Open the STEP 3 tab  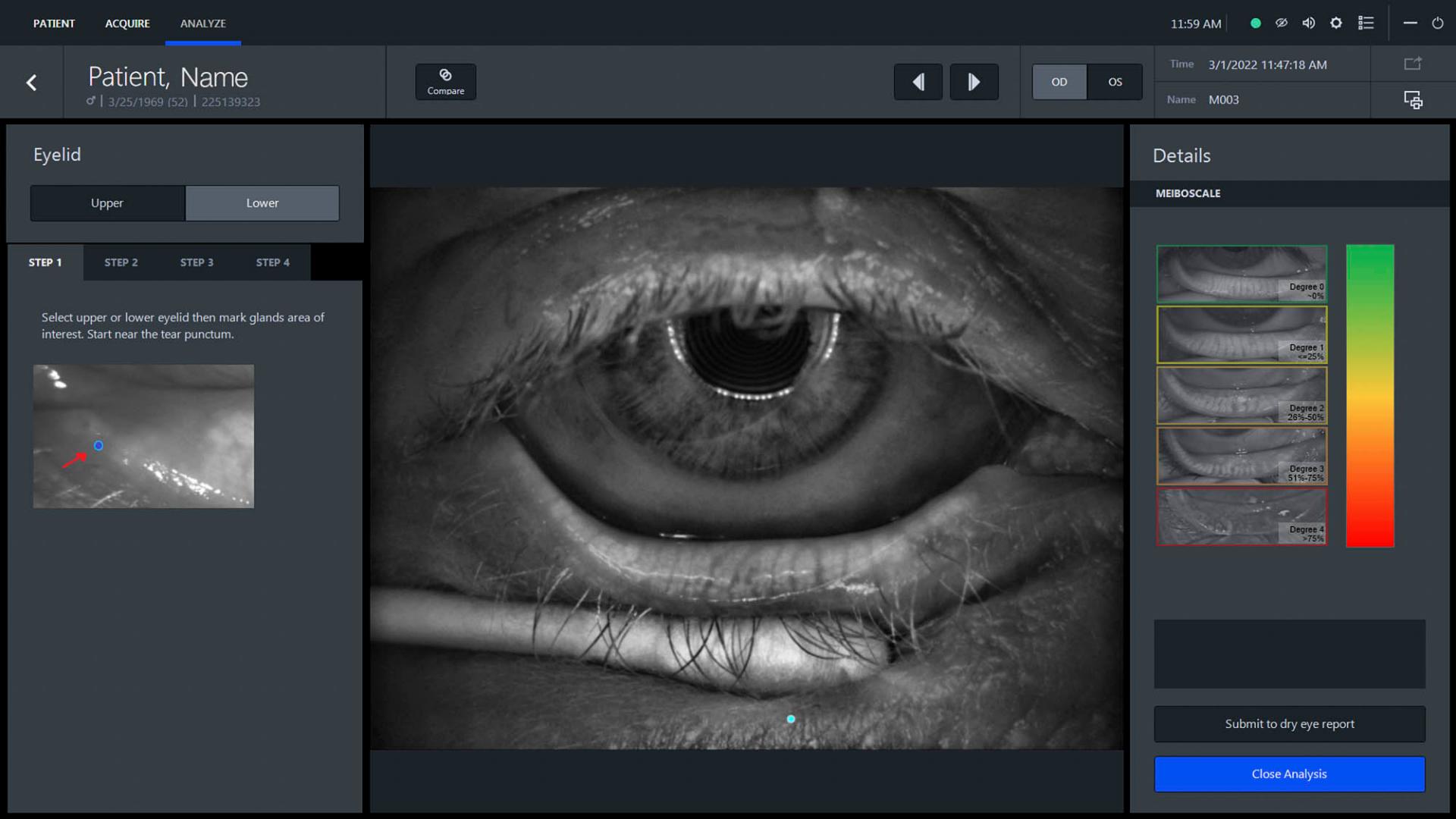click(197, 262)
